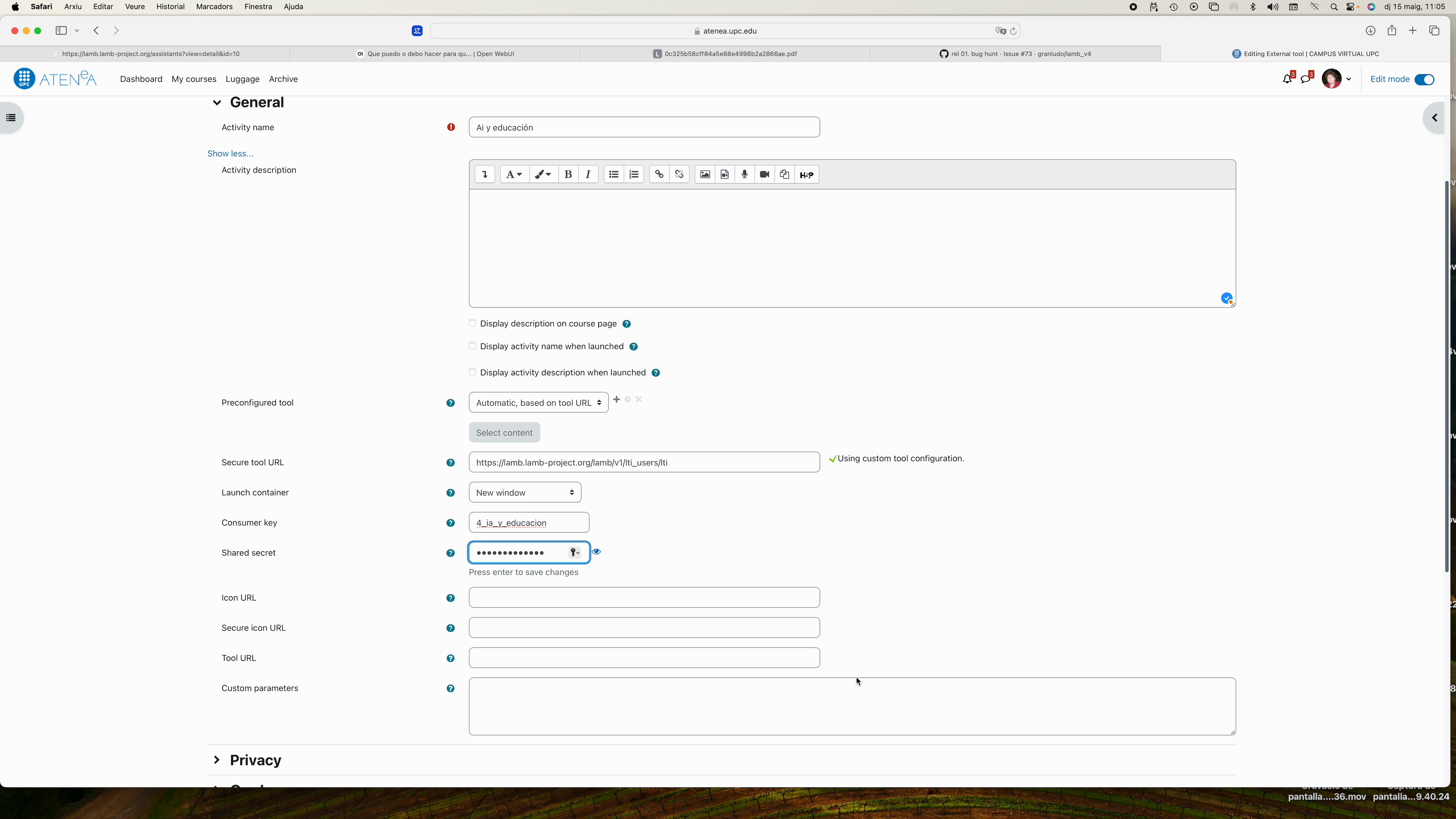This screenshot has height=819, width=1456.
Task: Click into Custom parameters text area
Action: [x=852, y=707]
